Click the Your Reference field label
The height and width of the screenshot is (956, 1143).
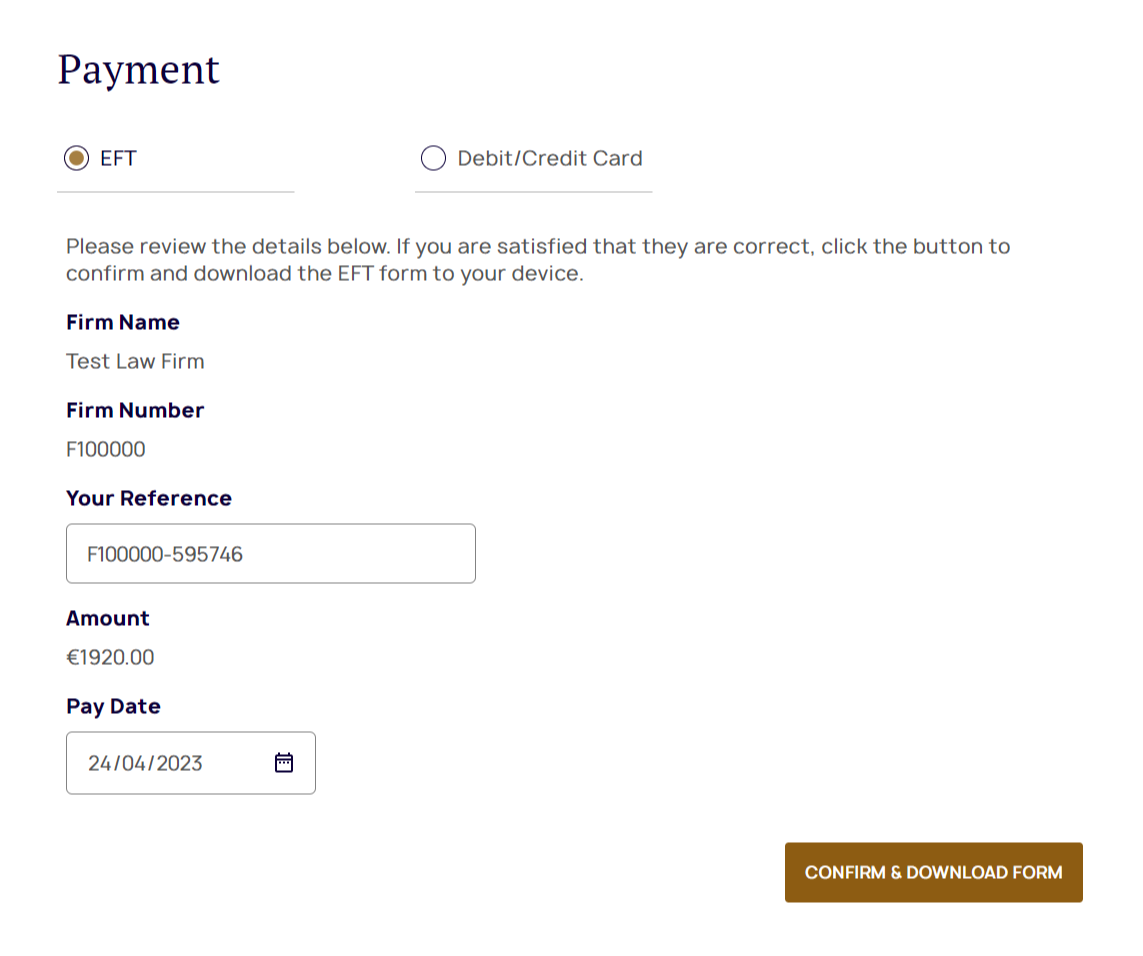point(149,498)
